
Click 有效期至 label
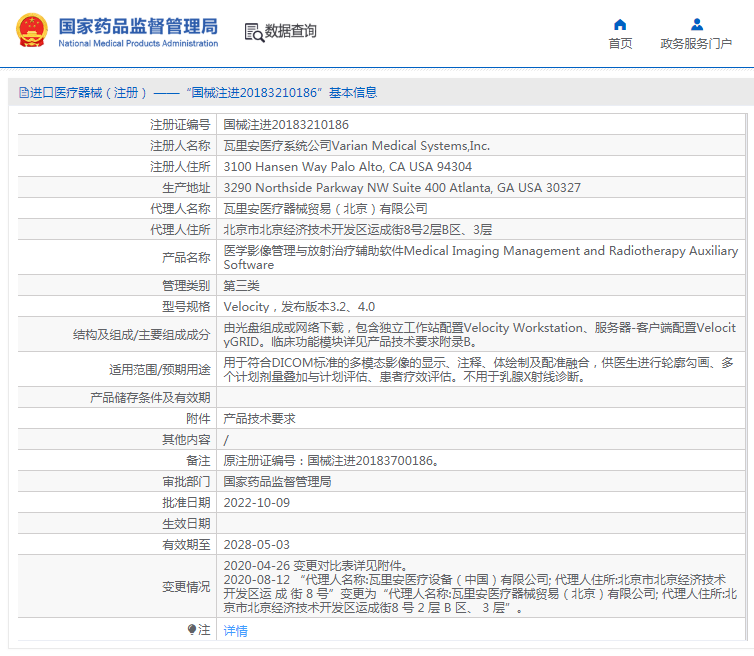pyautogui.click(x=186, y=544)
